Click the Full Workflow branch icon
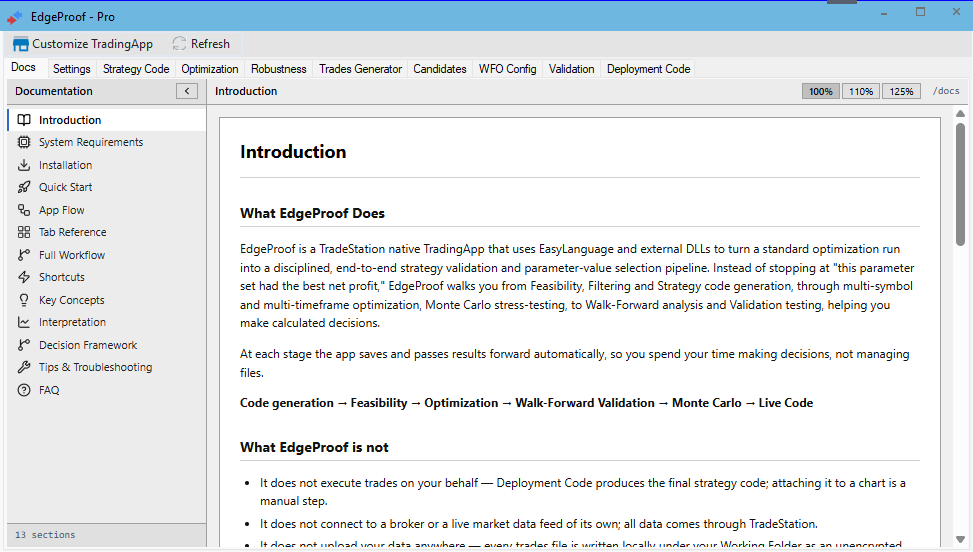This screenshot has height=552, width=973. pyautogui.click(x=24, y=255)
